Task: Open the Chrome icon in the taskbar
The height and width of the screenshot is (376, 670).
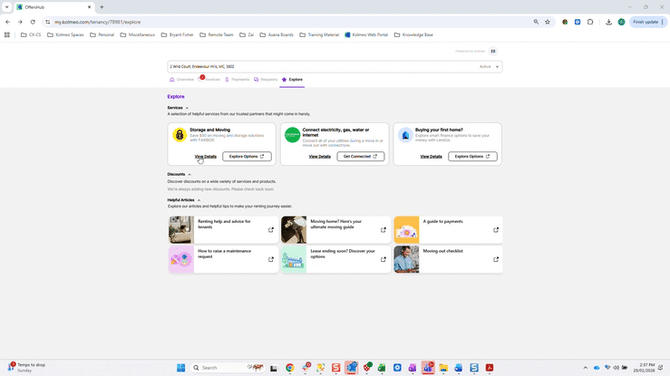Action: pyautogui.click(x=290, y=367)
